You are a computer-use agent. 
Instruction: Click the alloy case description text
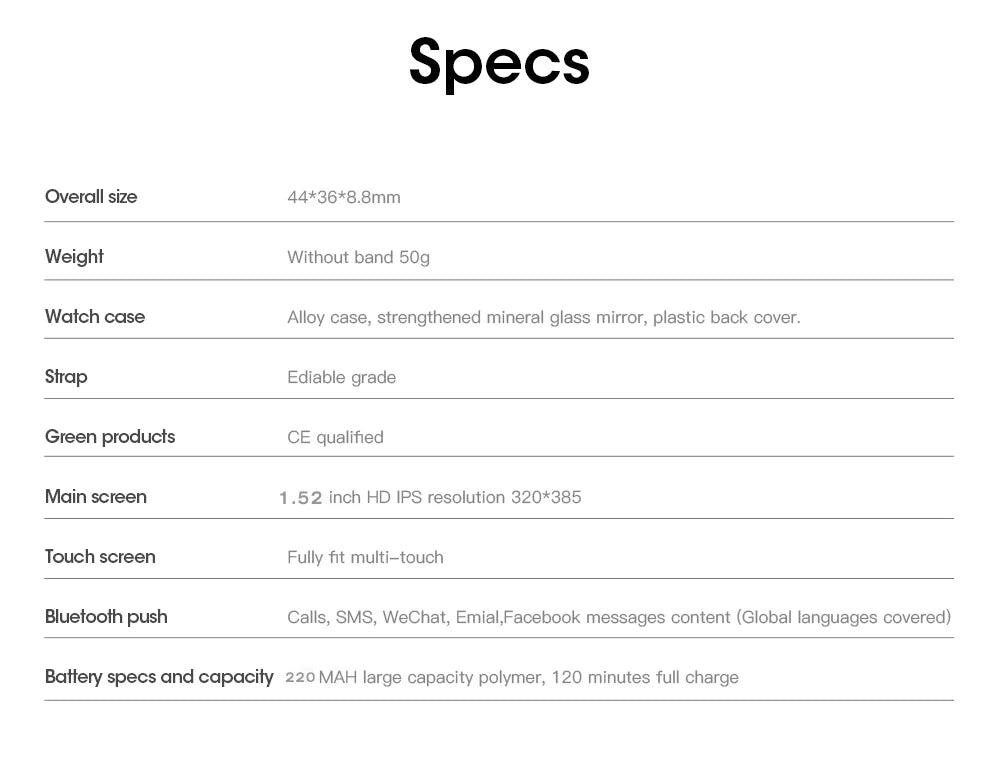pos(544,317)
